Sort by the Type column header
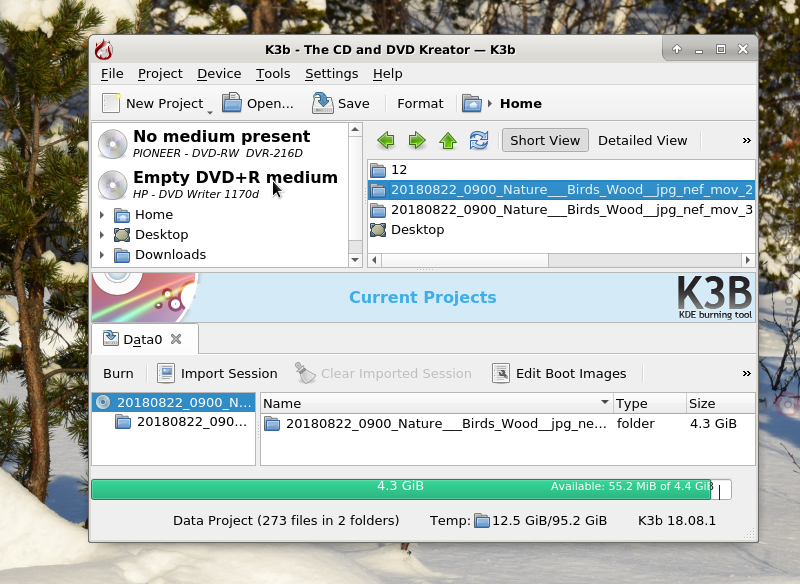Screen dimensions: 800x584 [649, 403]
